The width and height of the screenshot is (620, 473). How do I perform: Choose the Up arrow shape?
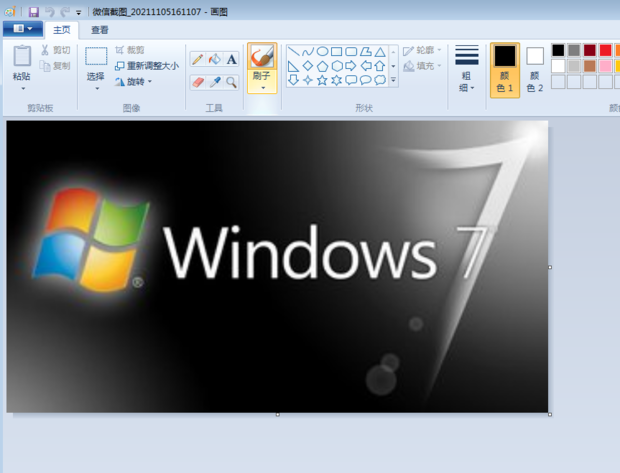pos(380,66)
